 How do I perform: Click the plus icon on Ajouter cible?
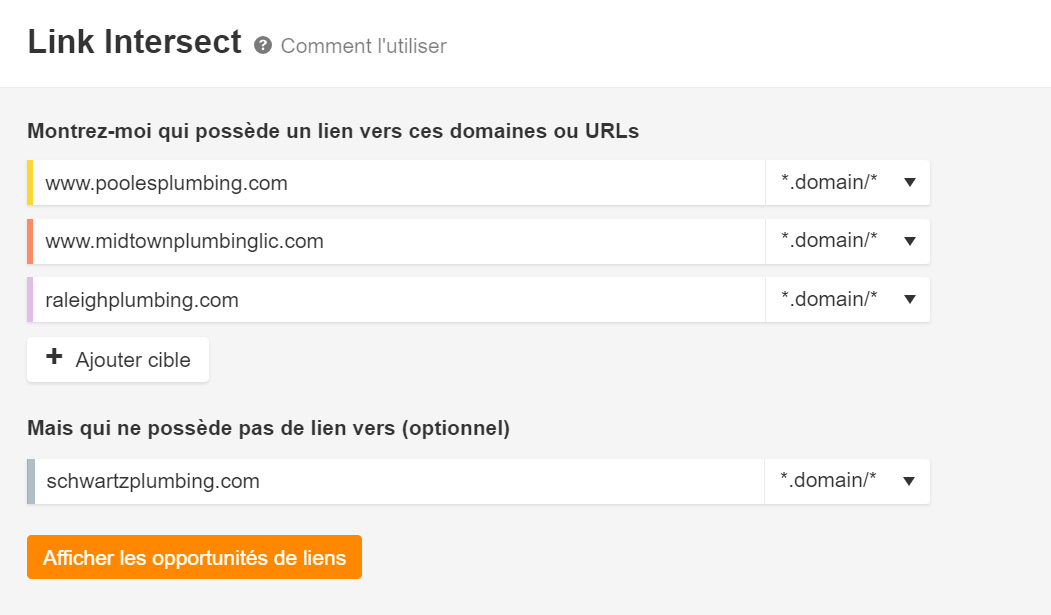pos(53,358)
